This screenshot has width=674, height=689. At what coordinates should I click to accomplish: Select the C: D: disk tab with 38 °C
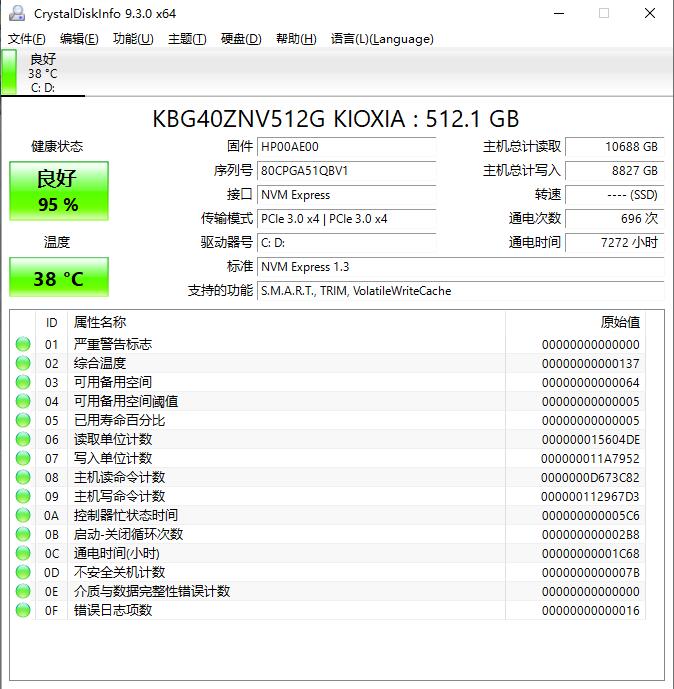[43, 73]
